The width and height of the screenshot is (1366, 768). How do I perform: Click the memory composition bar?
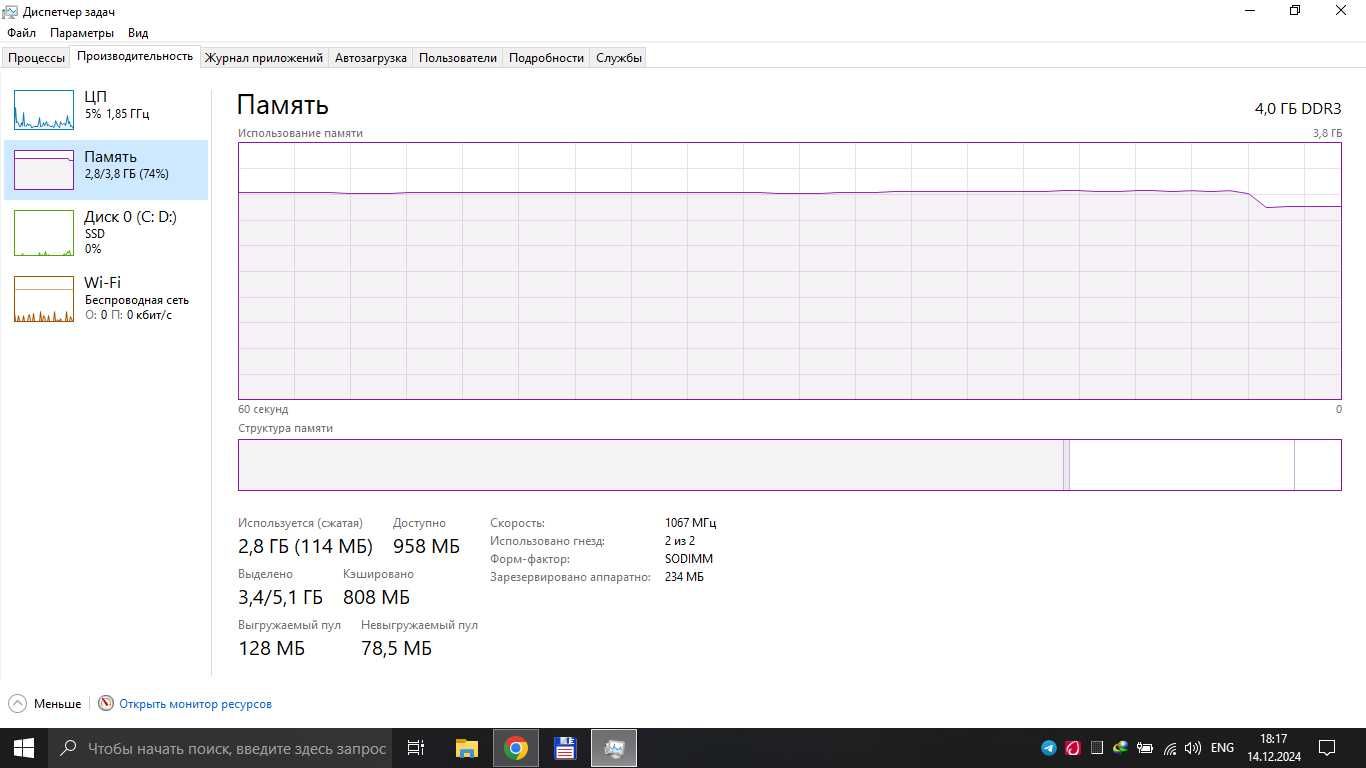coord(789,465)
